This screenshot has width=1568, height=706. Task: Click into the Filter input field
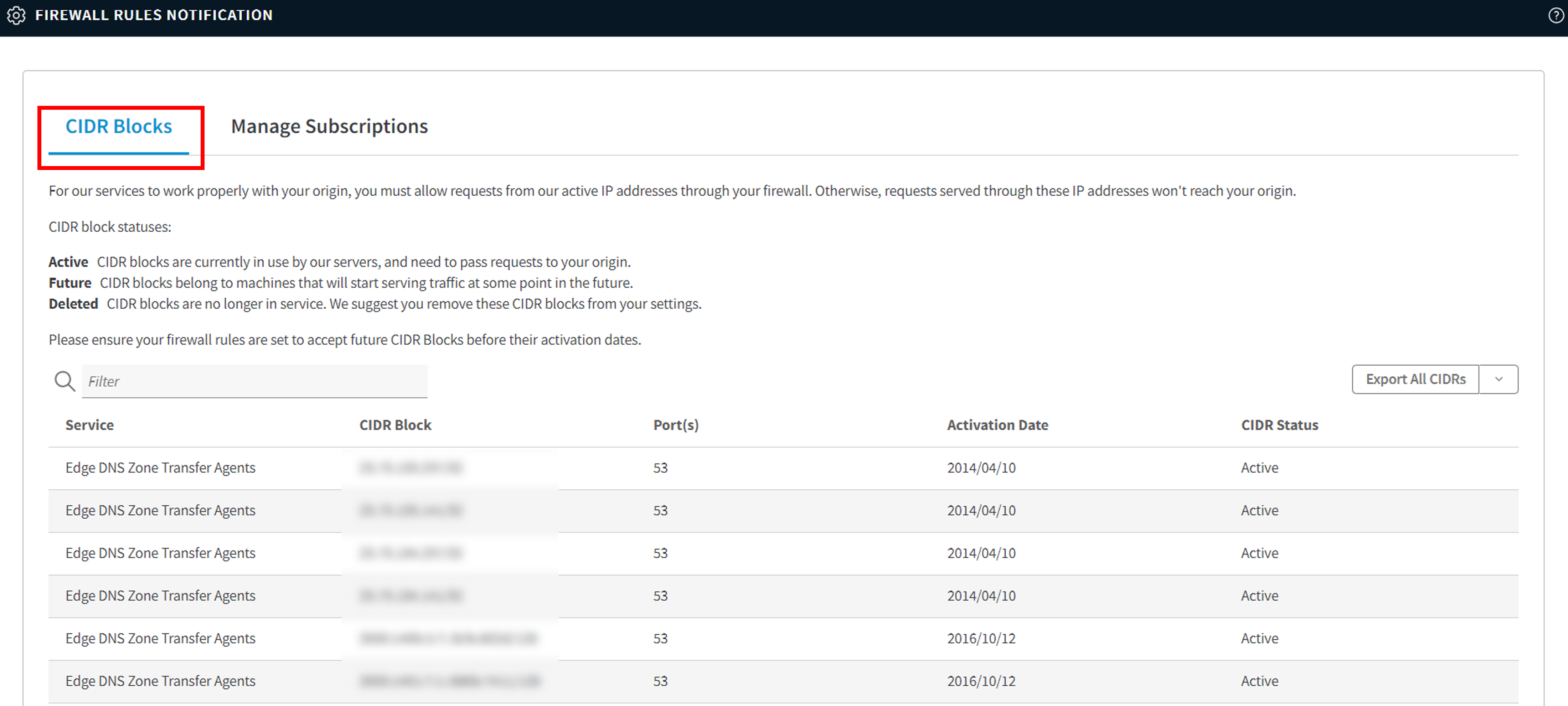(x=254, y=381)
